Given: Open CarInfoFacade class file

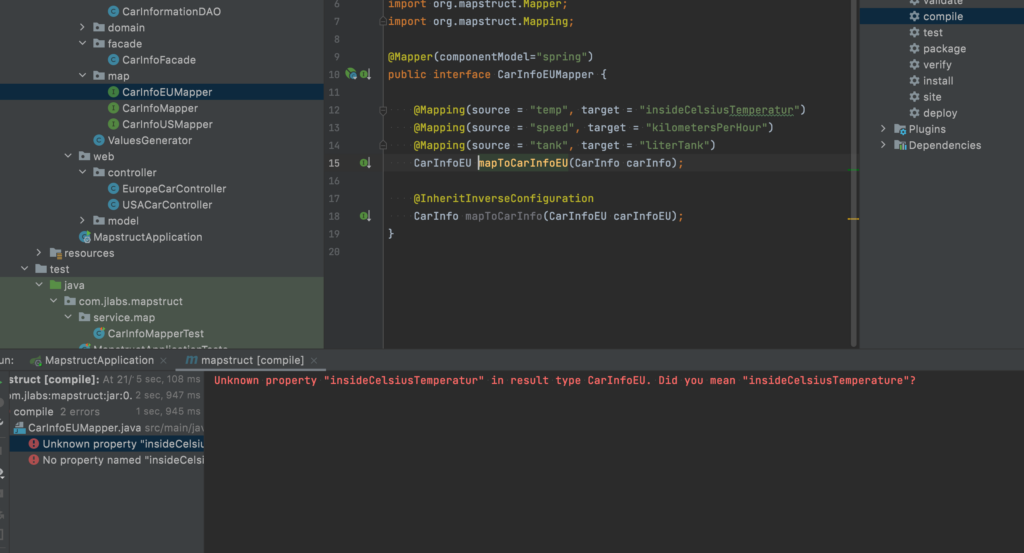Looking at the screenshot, I should click(x=159, y=59).
